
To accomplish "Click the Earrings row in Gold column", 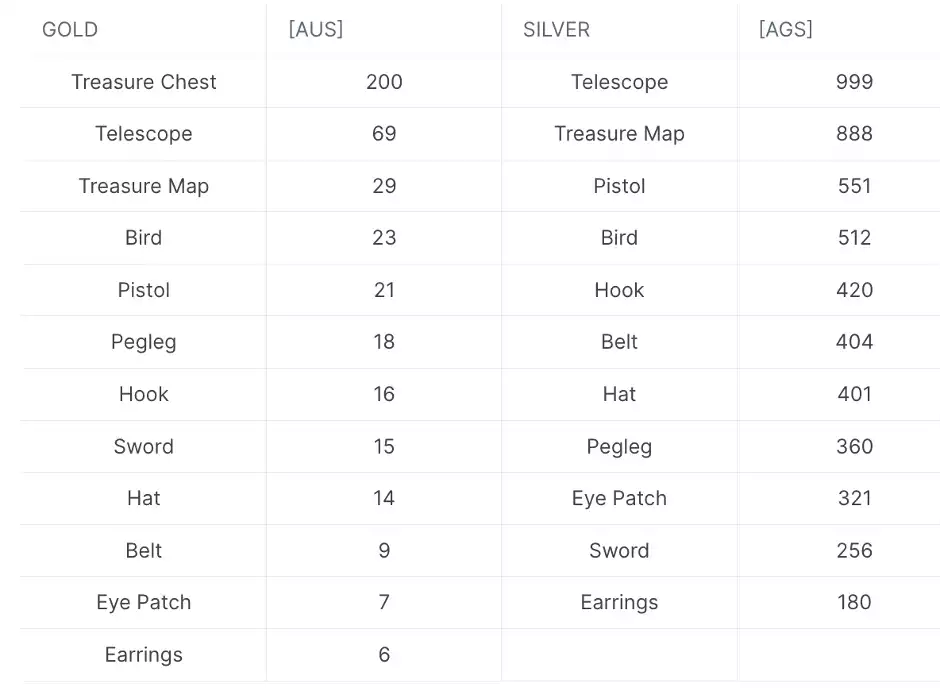I will click(143, 655).
